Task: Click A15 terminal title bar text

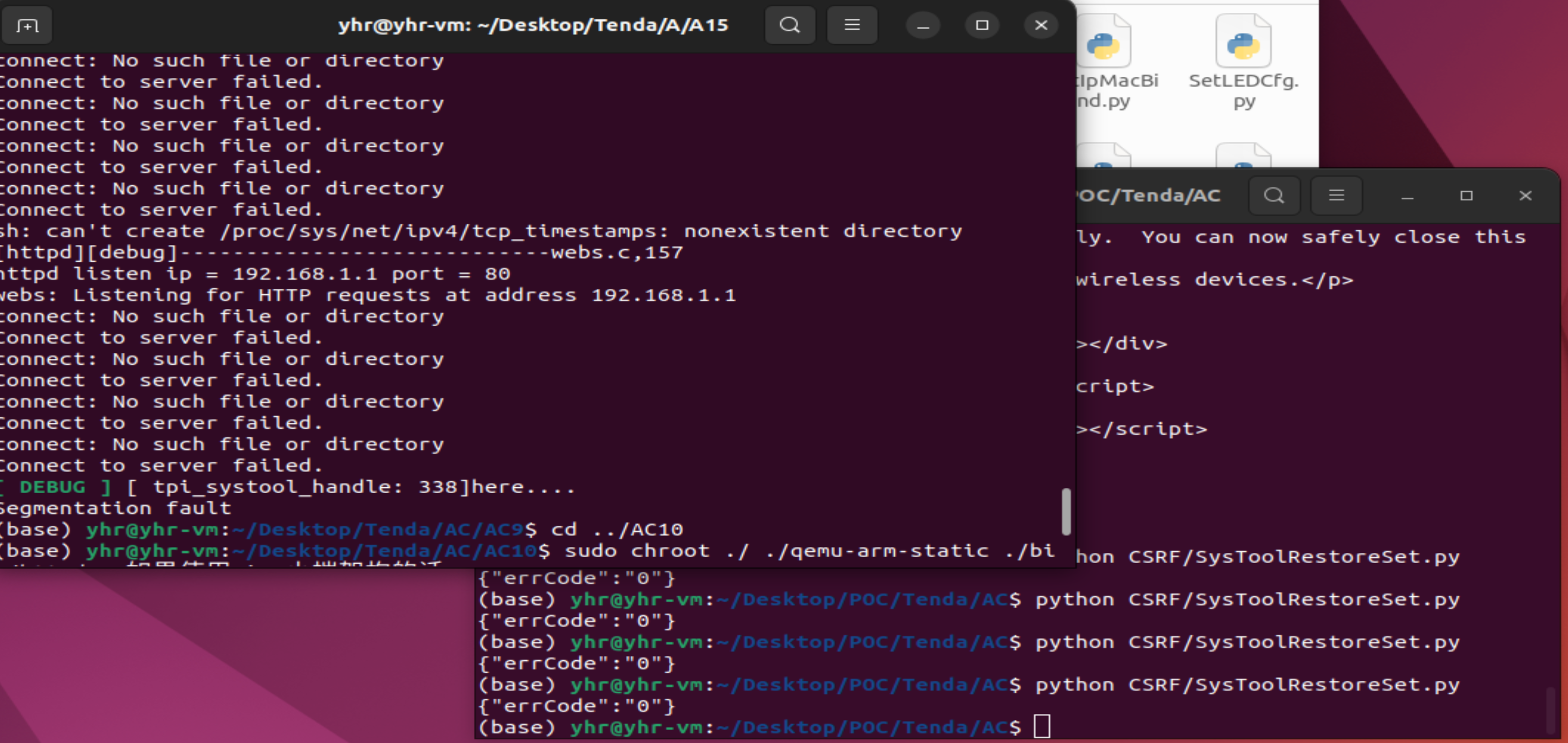Action: (533, 26)
